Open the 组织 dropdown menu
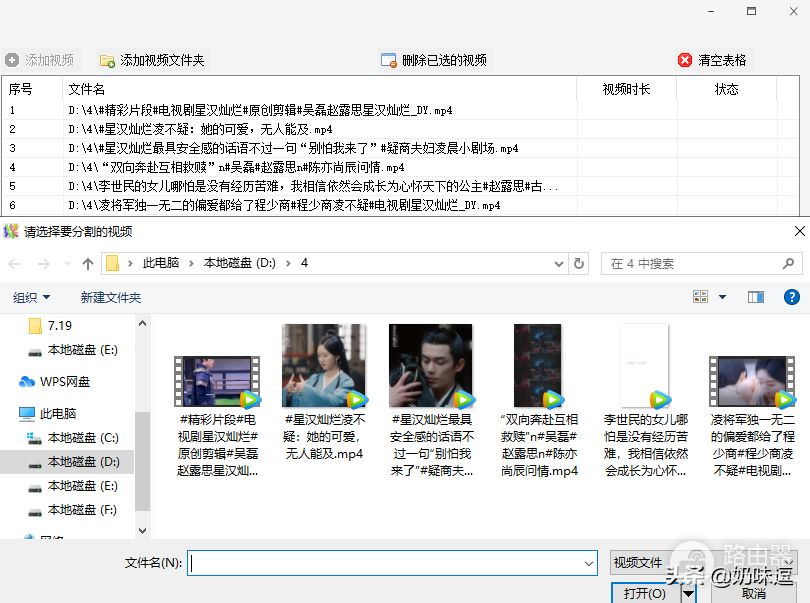 tap(32, 298)
